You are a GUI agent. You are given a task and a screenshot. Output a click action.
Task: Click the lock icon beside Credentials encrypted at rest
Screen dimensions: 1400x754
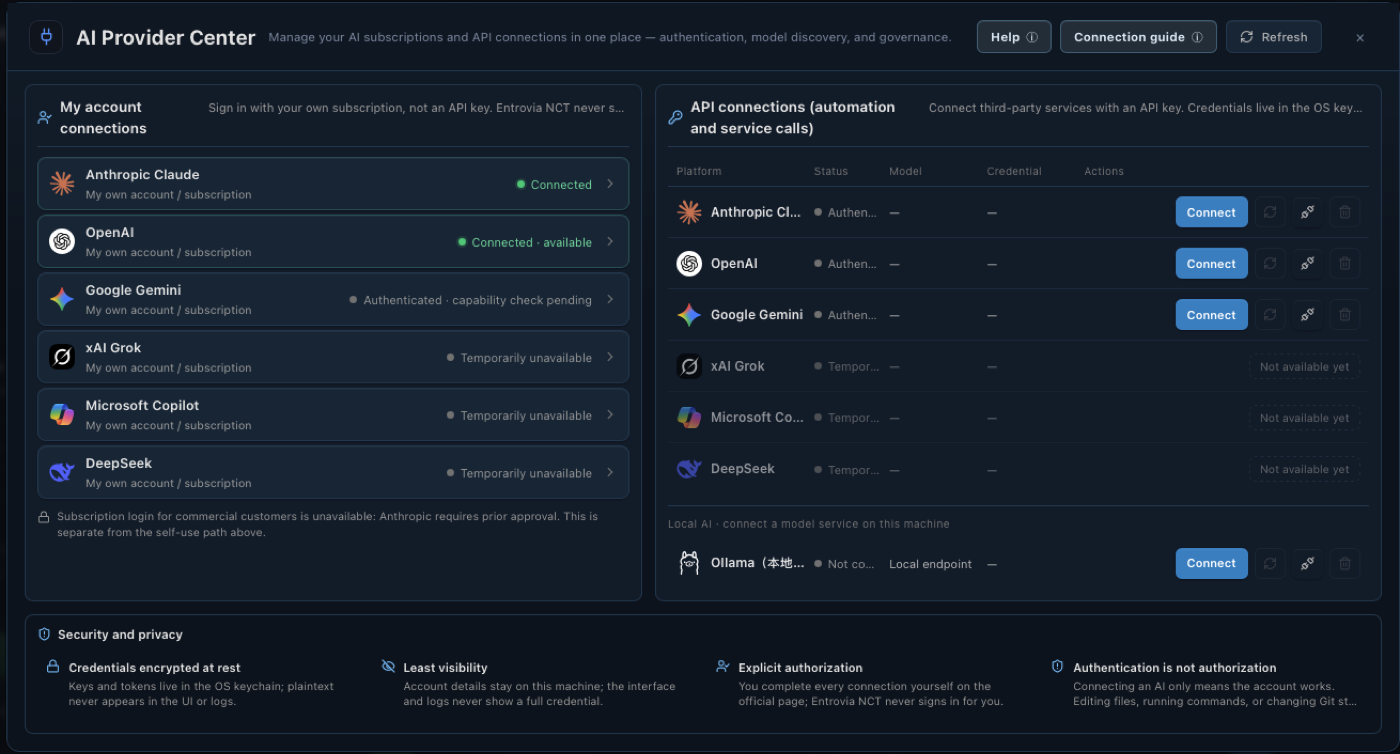pyautogui.click(x=53, y=667)
